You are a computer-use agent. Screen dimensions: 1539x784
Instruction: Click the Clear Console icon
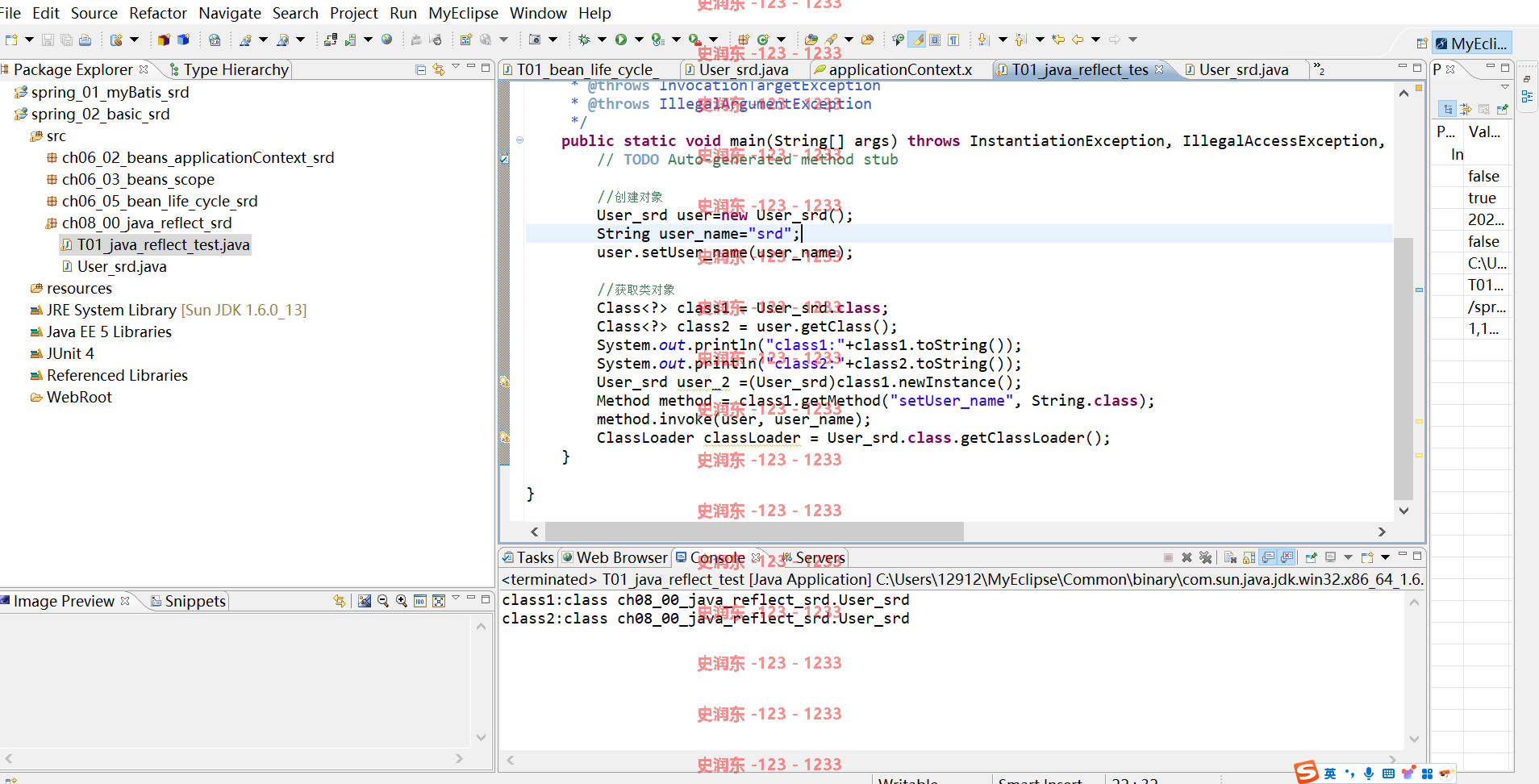pyautogui.click(x=1230, y=557)
